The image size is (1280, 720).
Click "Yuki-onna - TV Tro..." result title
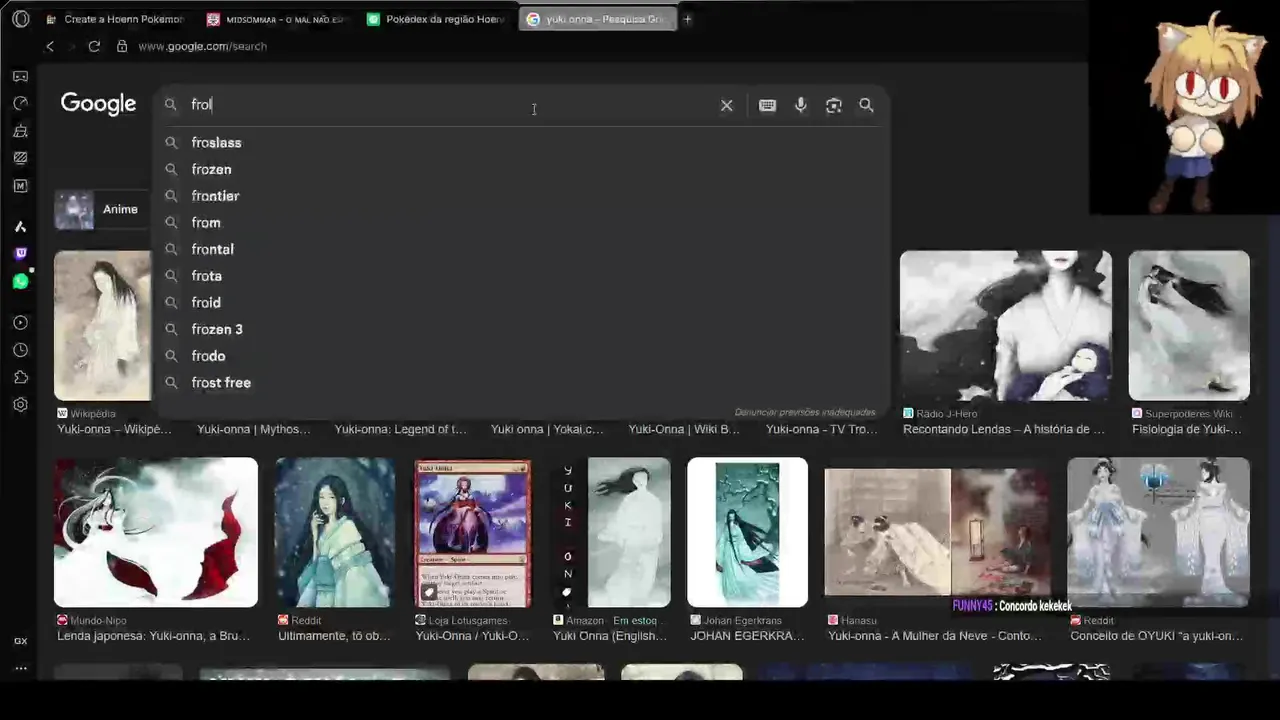point(821,430)
